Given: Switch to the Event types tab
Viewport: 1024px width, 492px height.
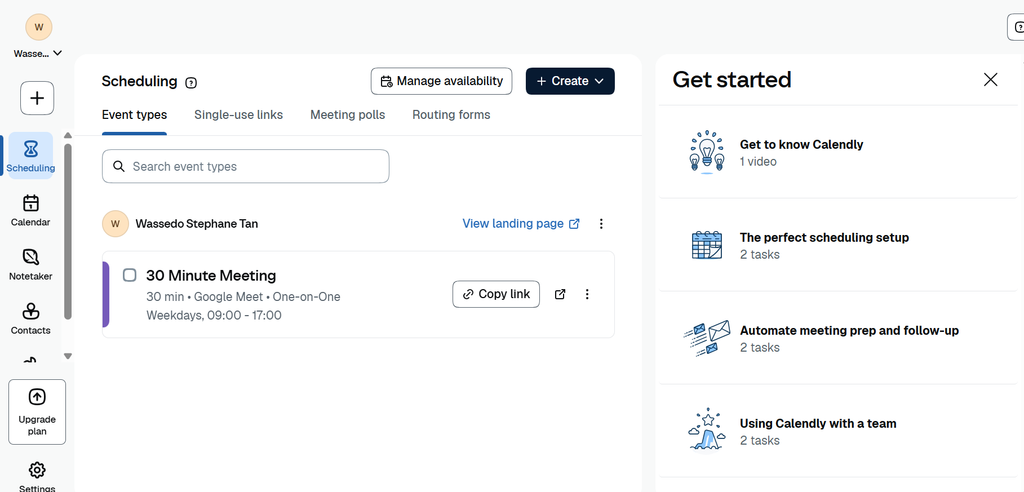Looking at the screenshot, I should (135, 115).
